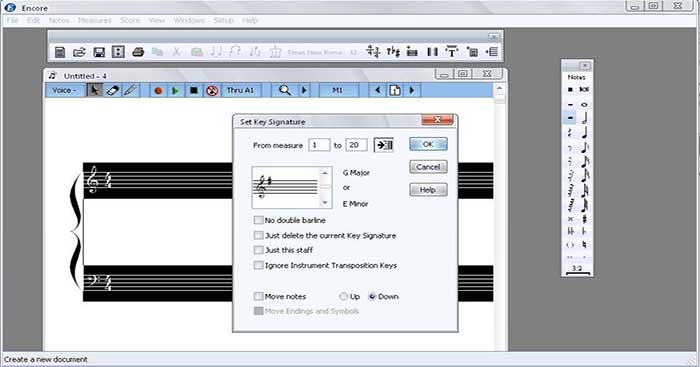
Task: Select the Up radio button
Action: pos(343,296)
